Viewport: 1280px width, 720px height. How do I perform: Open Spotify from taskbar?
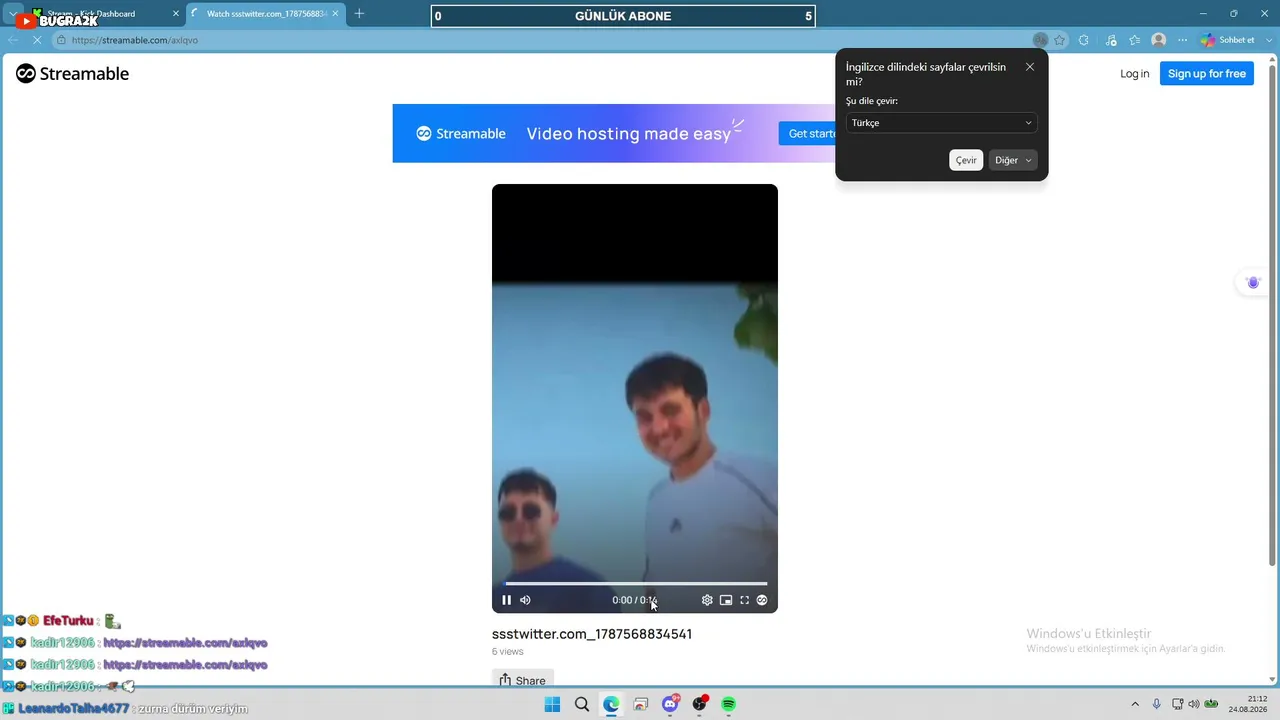pos(729,704)
